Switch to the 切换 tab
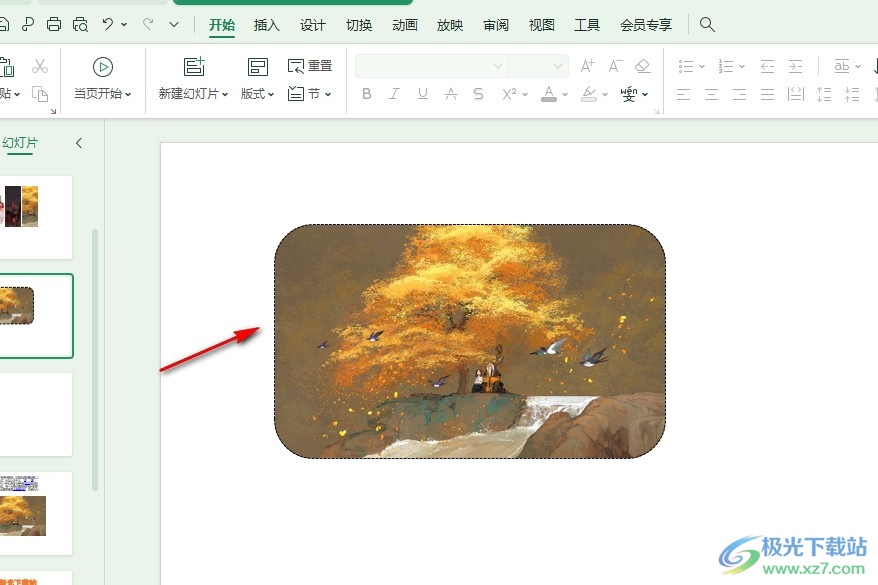This screenshot has height=585, width=878. pyautogui.click(x=359, y=25)
